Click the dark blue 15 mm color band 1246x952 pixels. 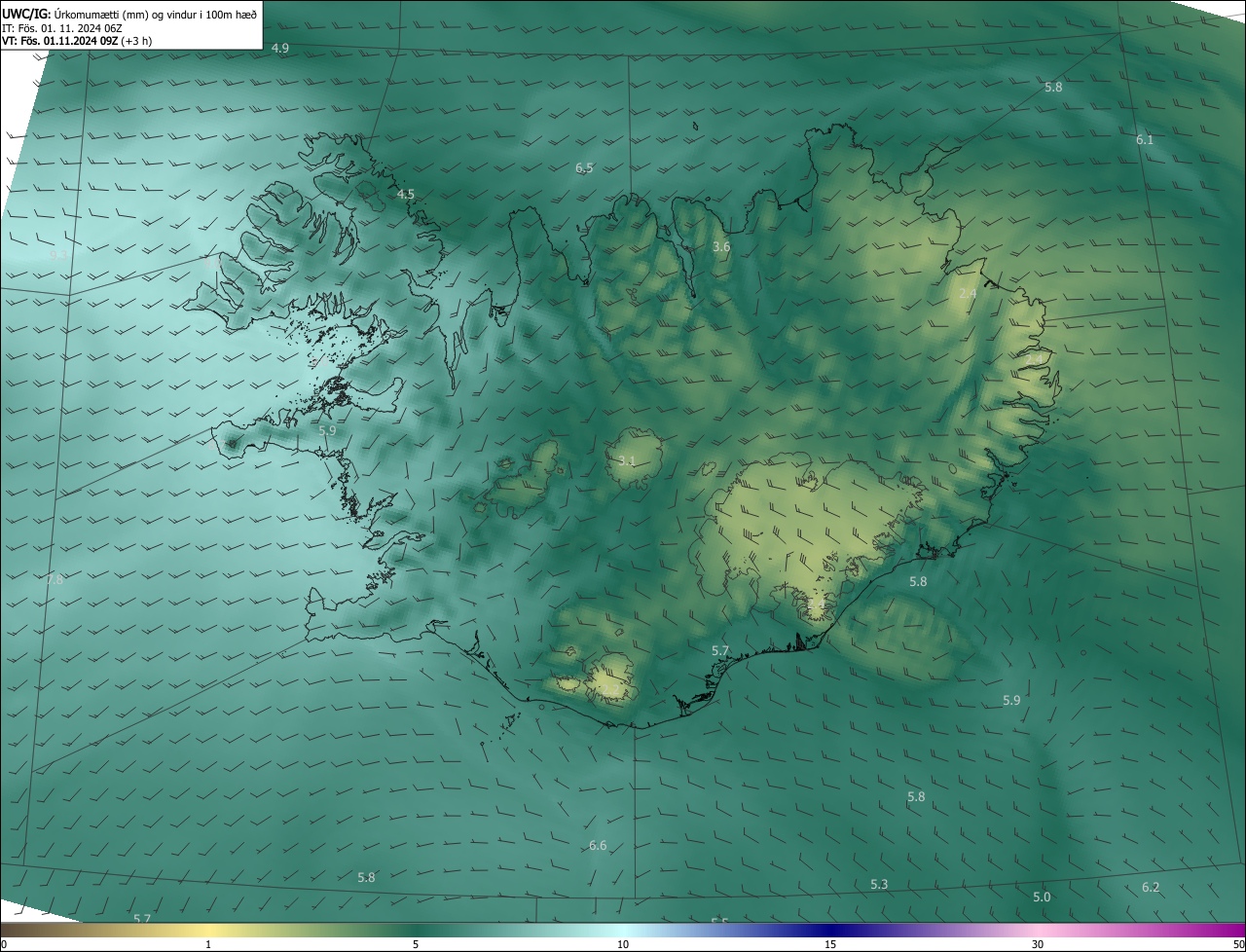(x=830, y=931)
